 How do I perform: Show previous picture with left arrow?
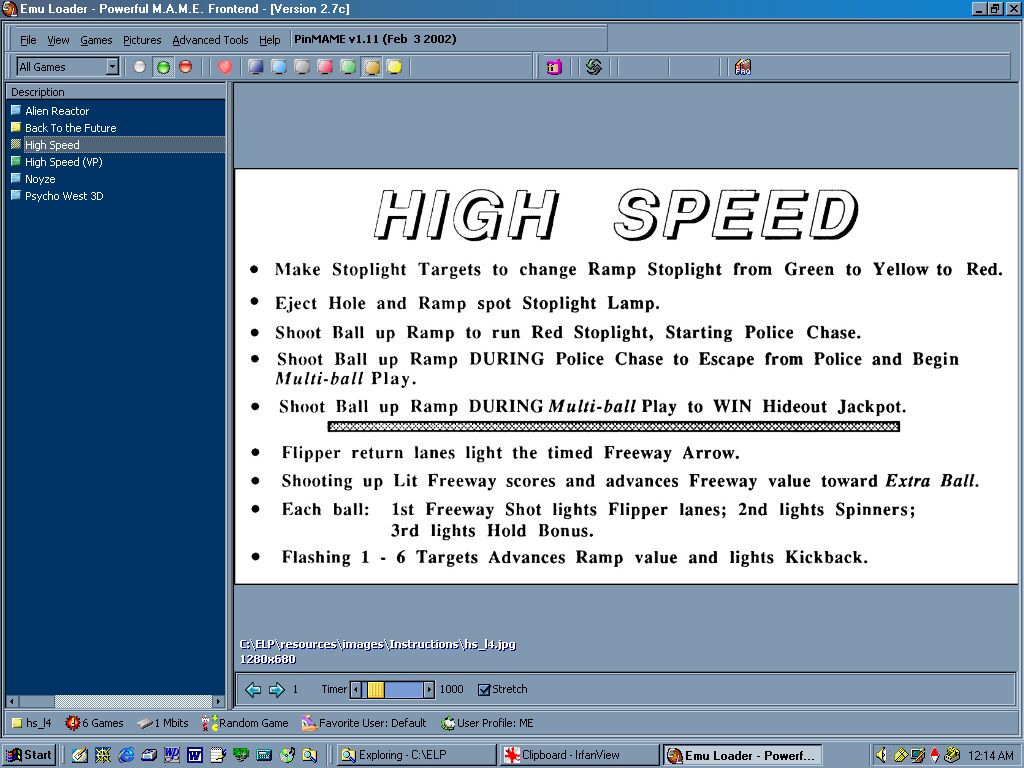pos(253,690)
